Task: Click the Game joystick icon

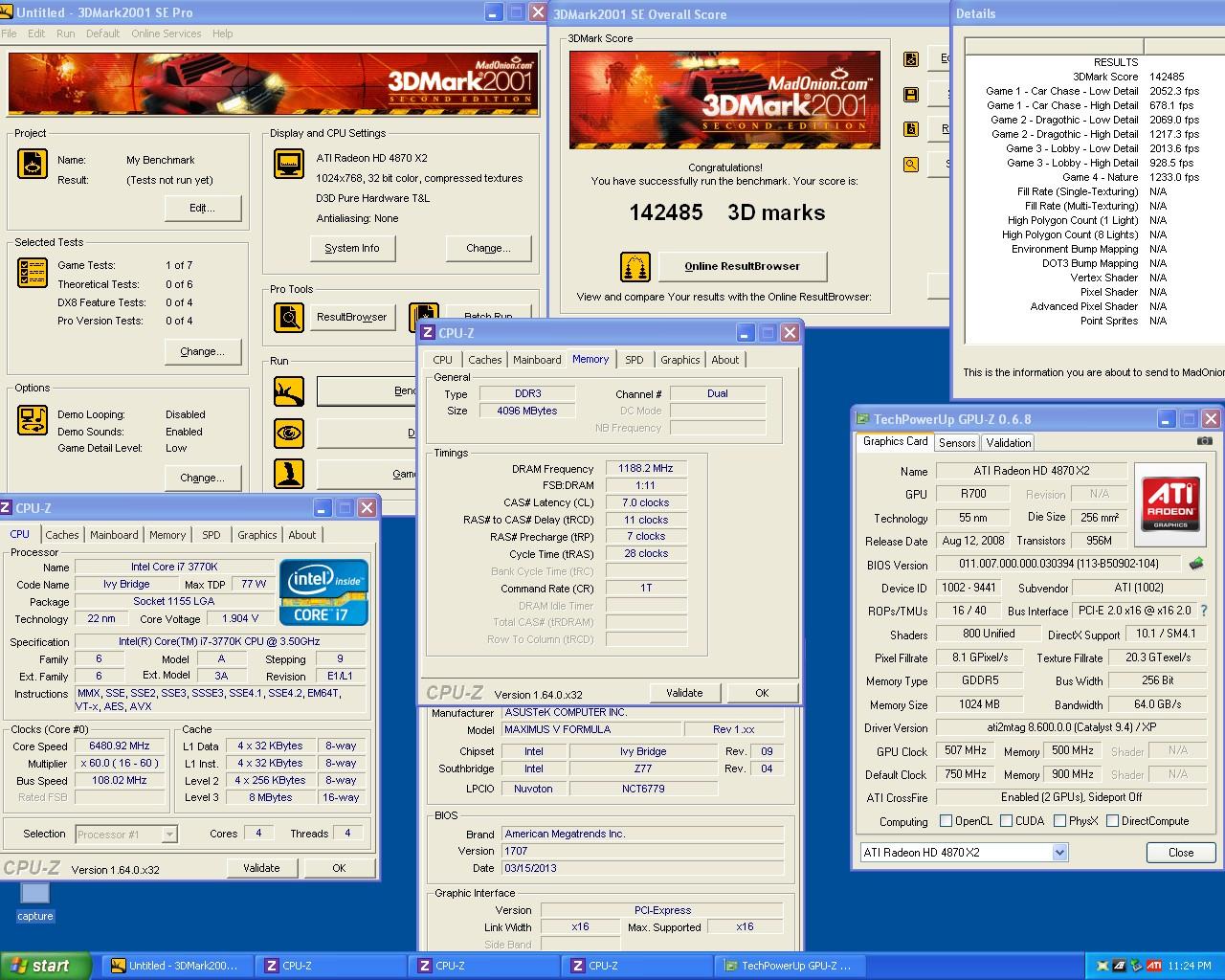Action: click(289, 474)
